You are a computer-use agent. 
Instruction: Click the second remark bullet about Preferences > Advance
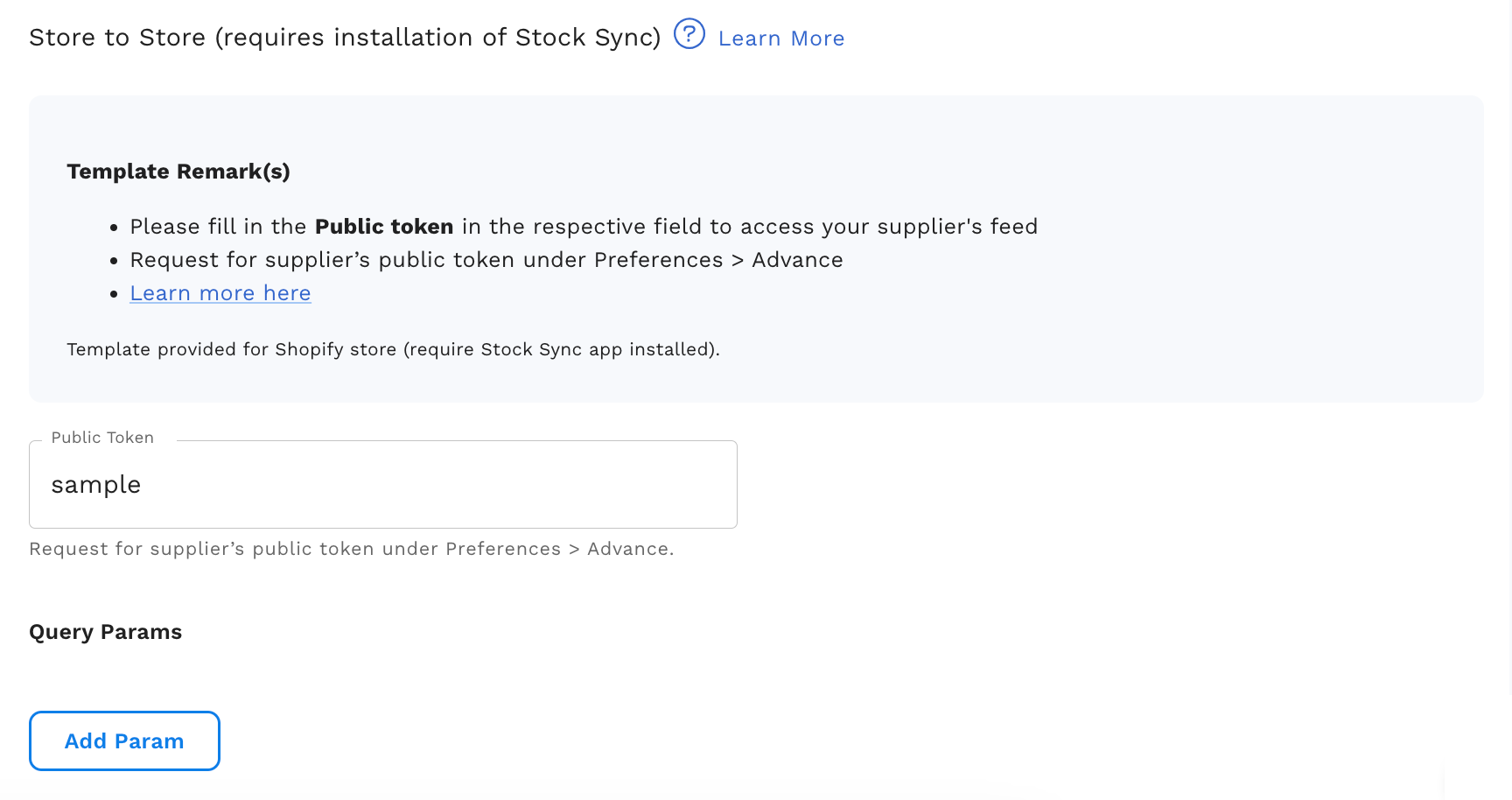[486, 260]
